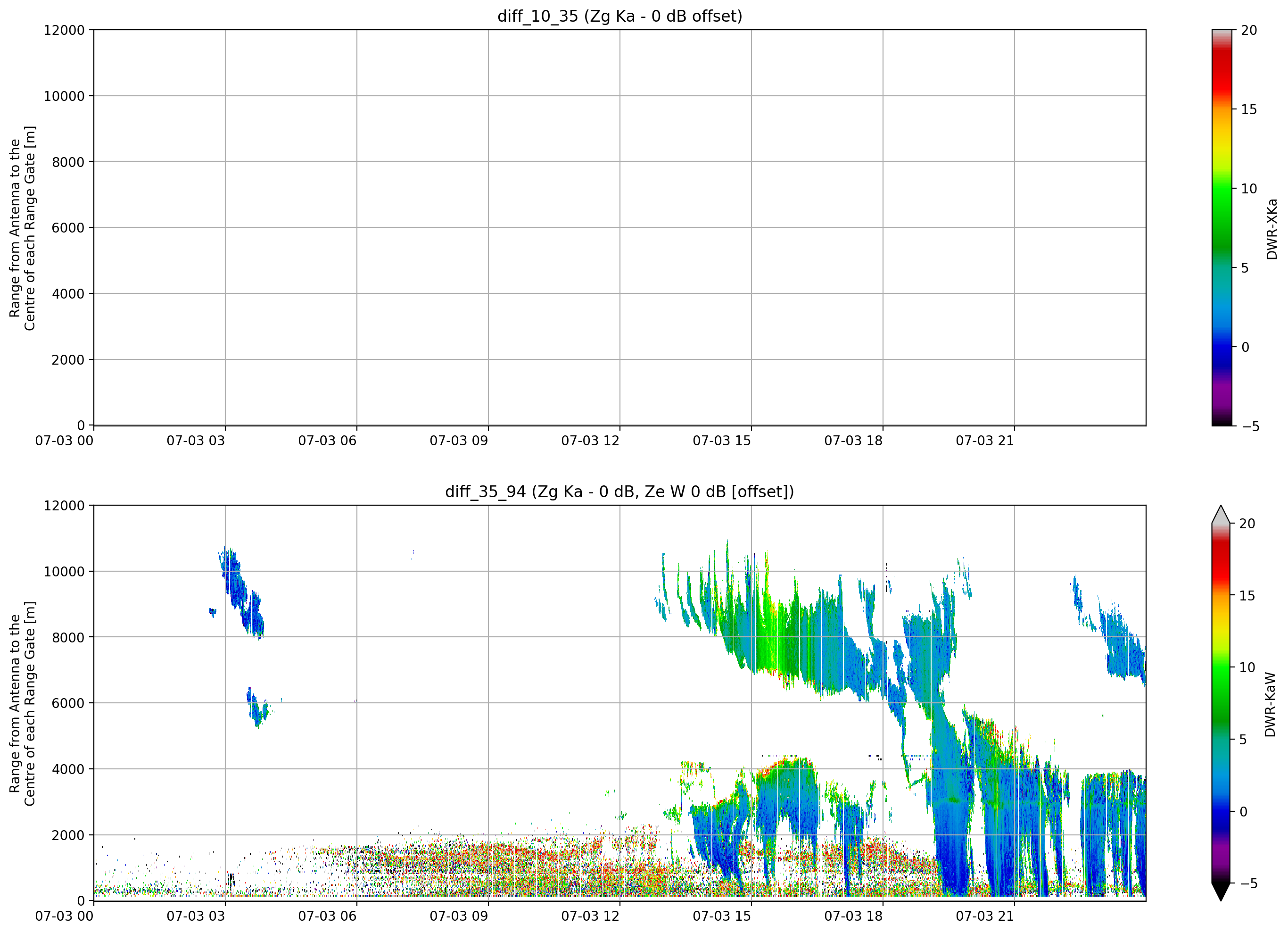The height and width of the screenshot is (933, 1288).
Task: Select the DWR-XKa colorbar label
Action: point(1271,228)
